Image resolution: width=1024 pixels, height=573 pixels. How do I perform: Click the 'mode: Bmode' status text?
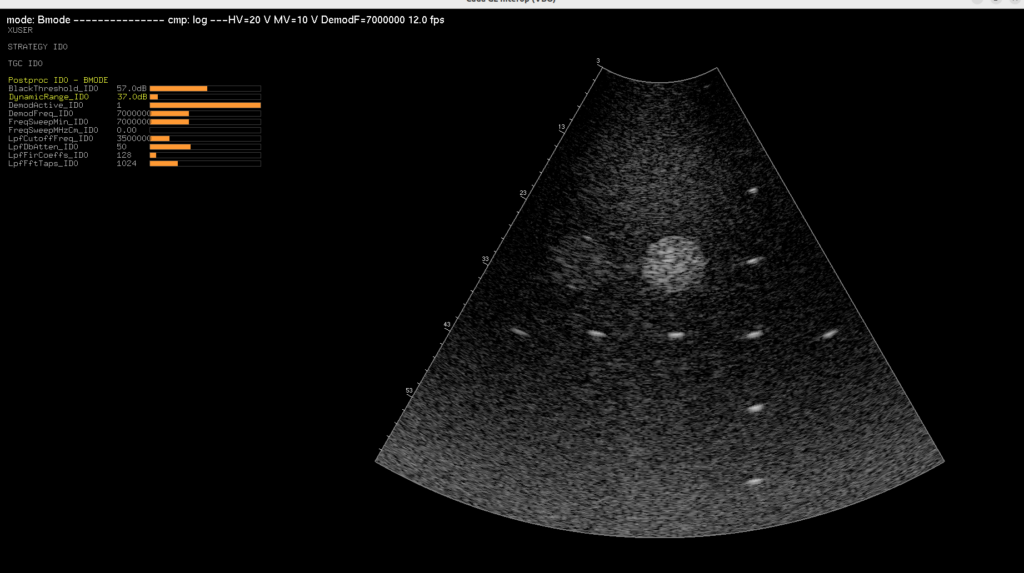coord(39,20)
